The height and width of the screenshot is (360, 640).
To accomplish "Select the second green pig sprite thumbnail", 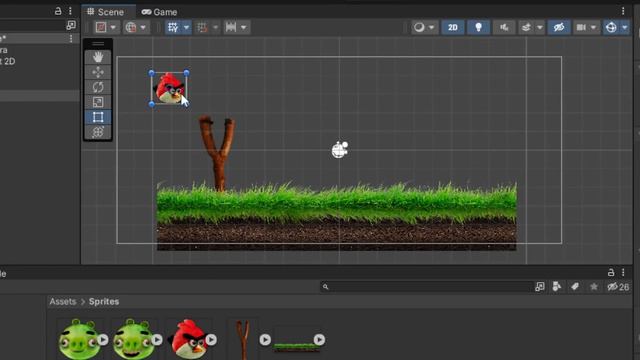I will [134, 340].
